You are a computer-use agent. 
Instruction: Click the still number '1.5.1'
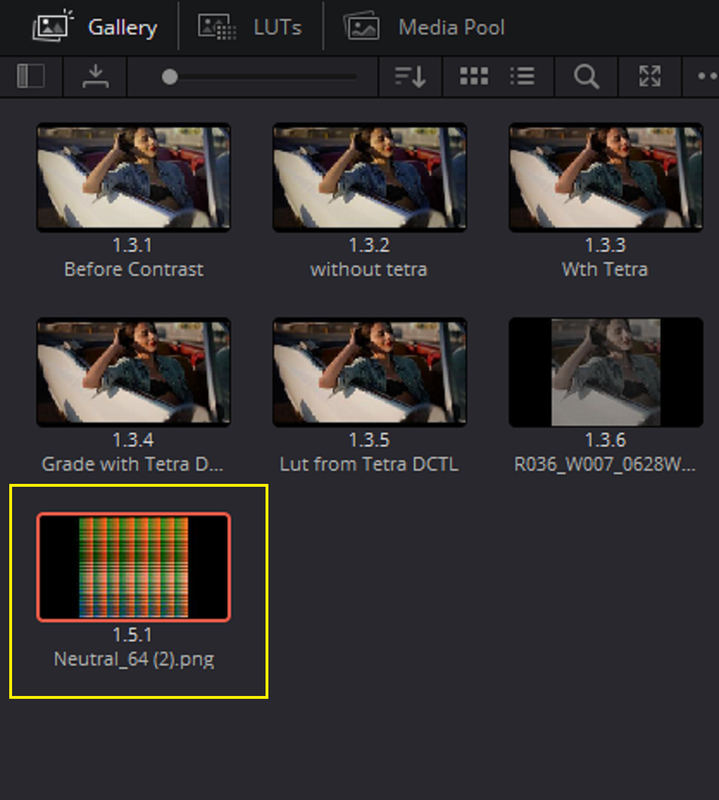pyautogui.click(x=132, y=635)
